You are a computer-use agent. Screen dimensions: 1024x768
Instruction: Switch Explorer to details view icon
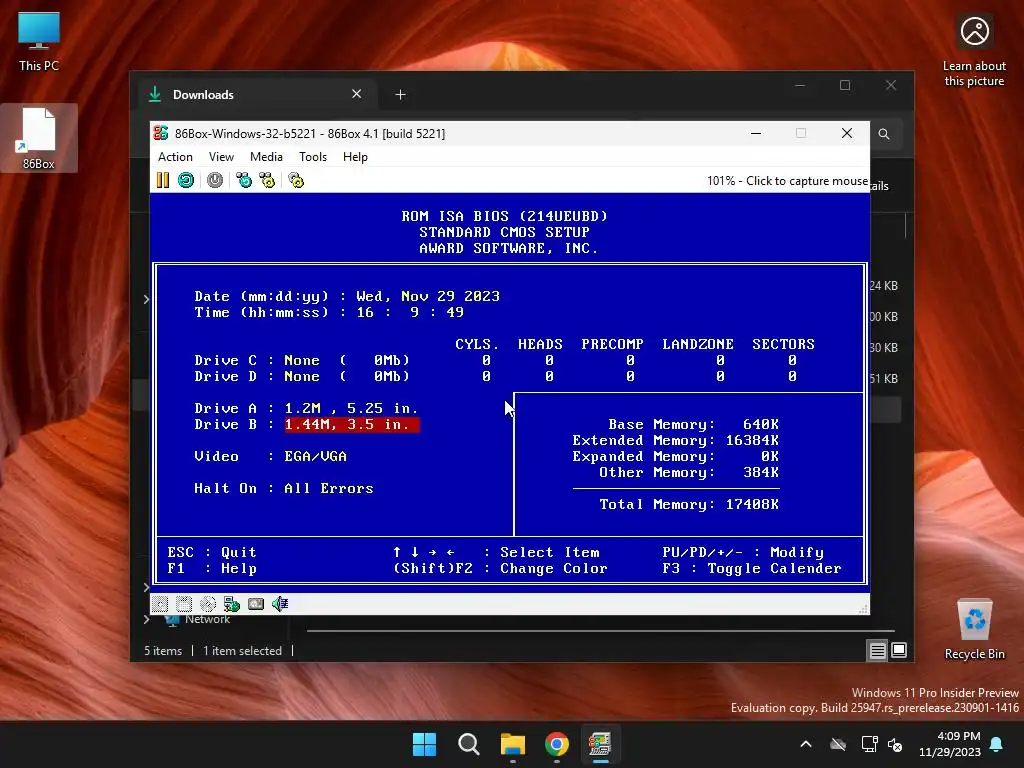(877, 650)
